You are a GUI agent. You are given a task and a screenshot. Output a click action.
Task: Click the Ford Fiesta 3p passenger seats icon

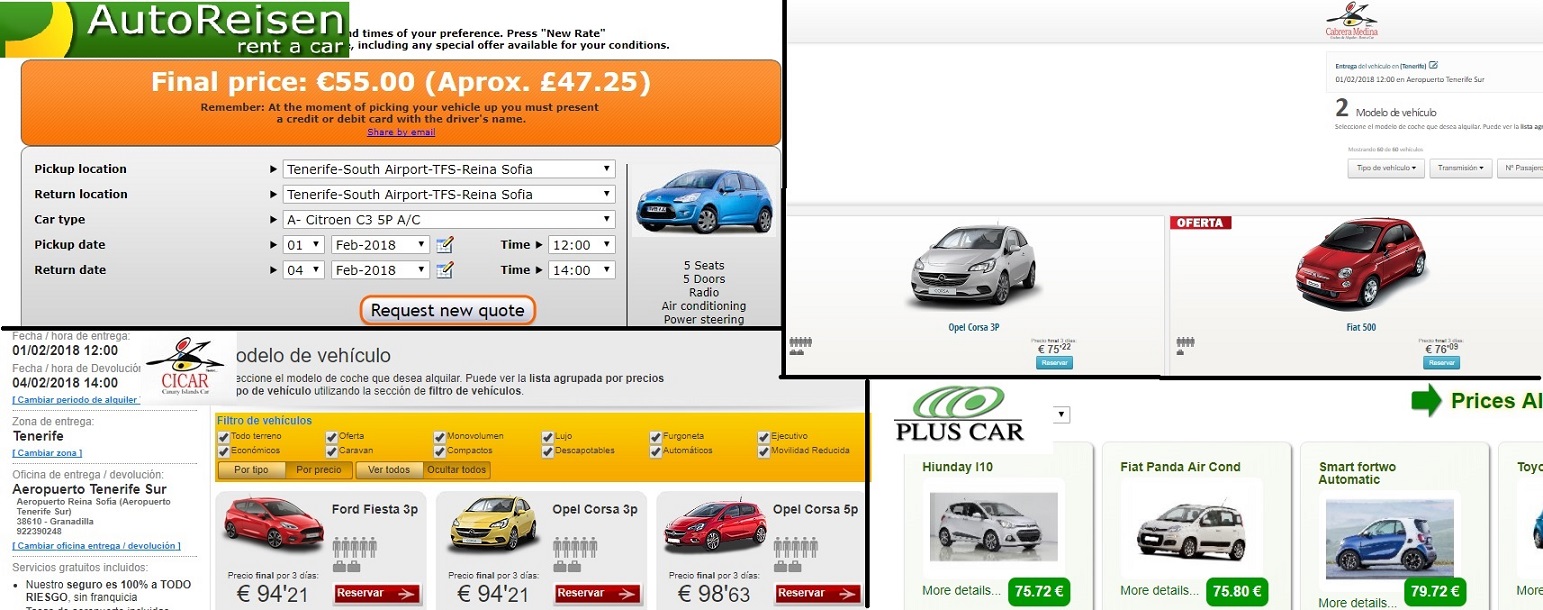354,547
